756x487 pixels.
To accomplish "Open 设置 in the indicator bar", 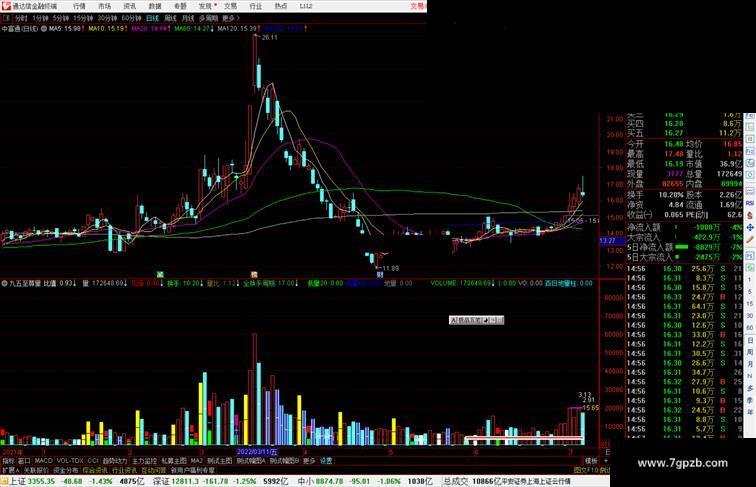I will click(x=326, y=461).
